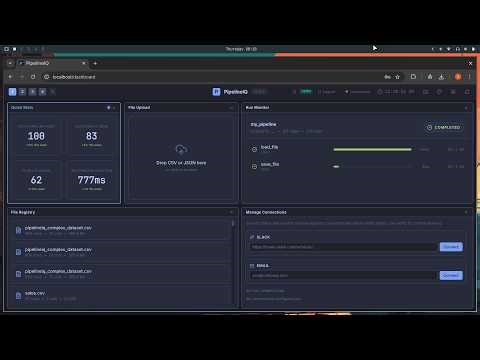The width and height of the screenshot is (480, 360).
Task: Open a new browser tab
Action: [x=95, y=63]
